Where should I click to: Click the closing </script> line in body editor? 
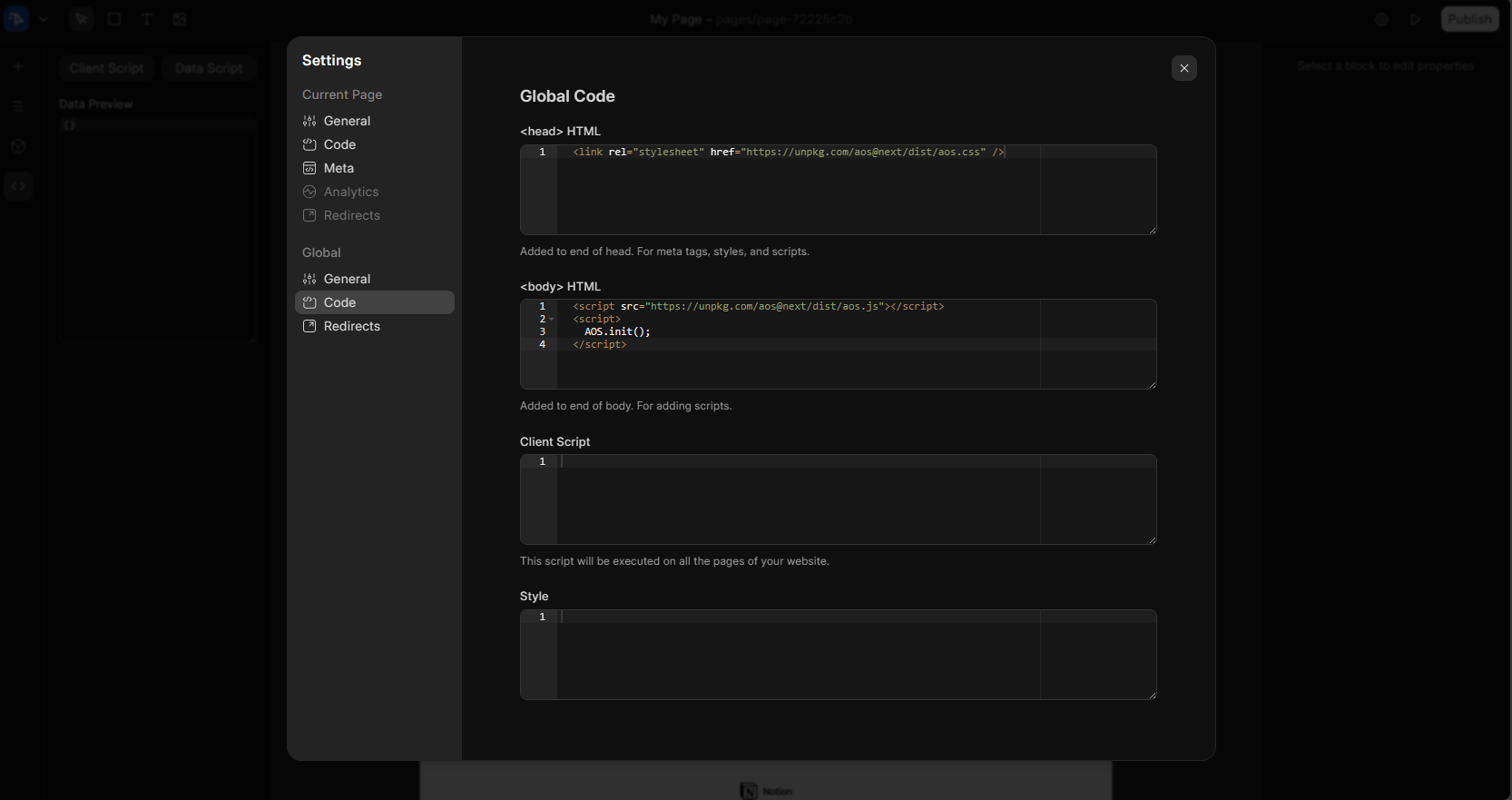600,345
